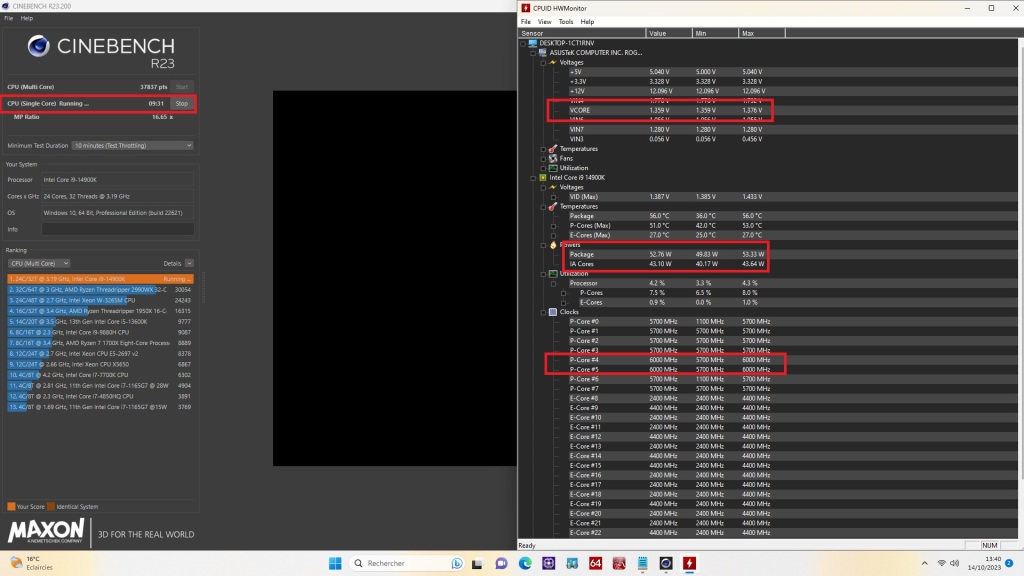Screen dimensions: 1024x576
Task: Open the HWMonitor Tools menu
Action: point(566,22)
